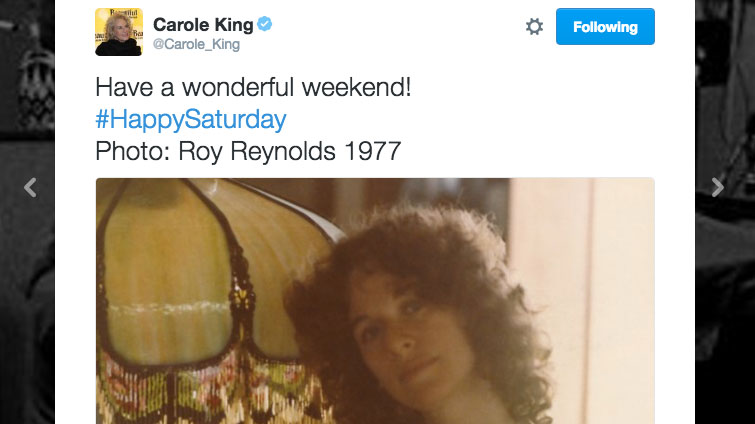Image resolution: width=755 pixels, height=424 pixels.
Task: Open the #HappySaturday hashtag link
Action: pos(191,120)
